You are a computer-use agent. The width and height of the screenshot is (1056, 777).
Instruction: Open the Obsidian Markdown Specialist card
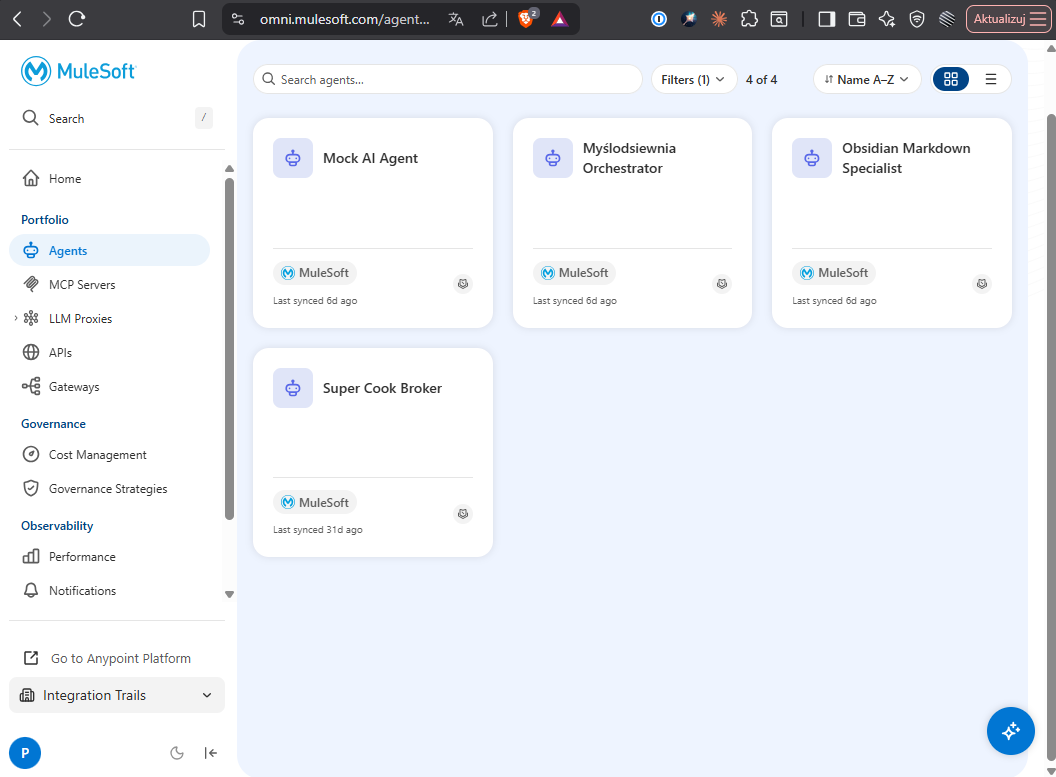(x=892, y=223)
